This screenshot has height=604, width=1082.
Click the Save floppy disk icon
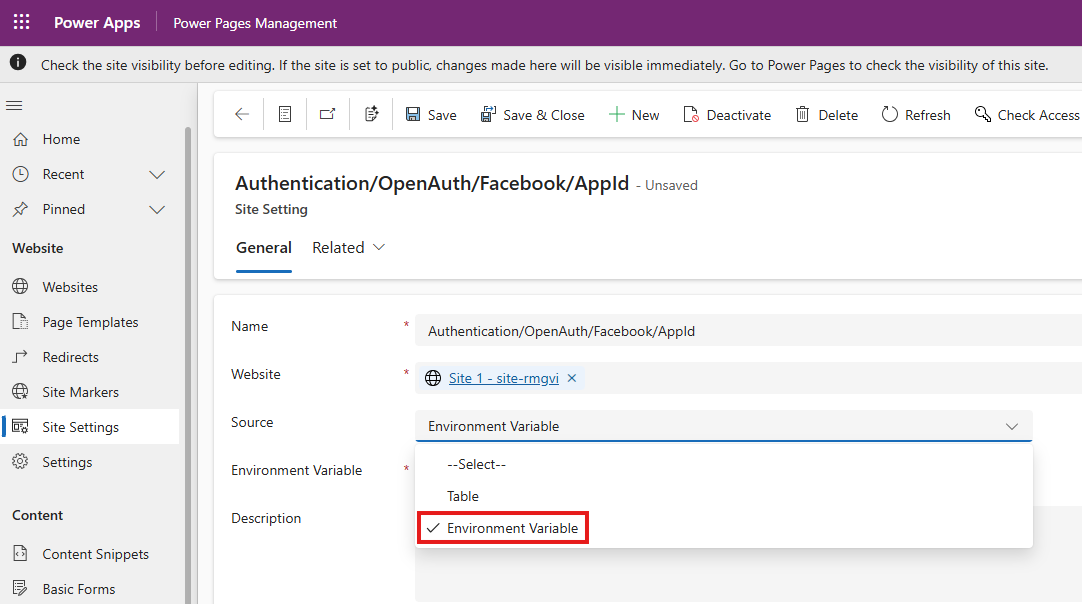click(413, 115)
